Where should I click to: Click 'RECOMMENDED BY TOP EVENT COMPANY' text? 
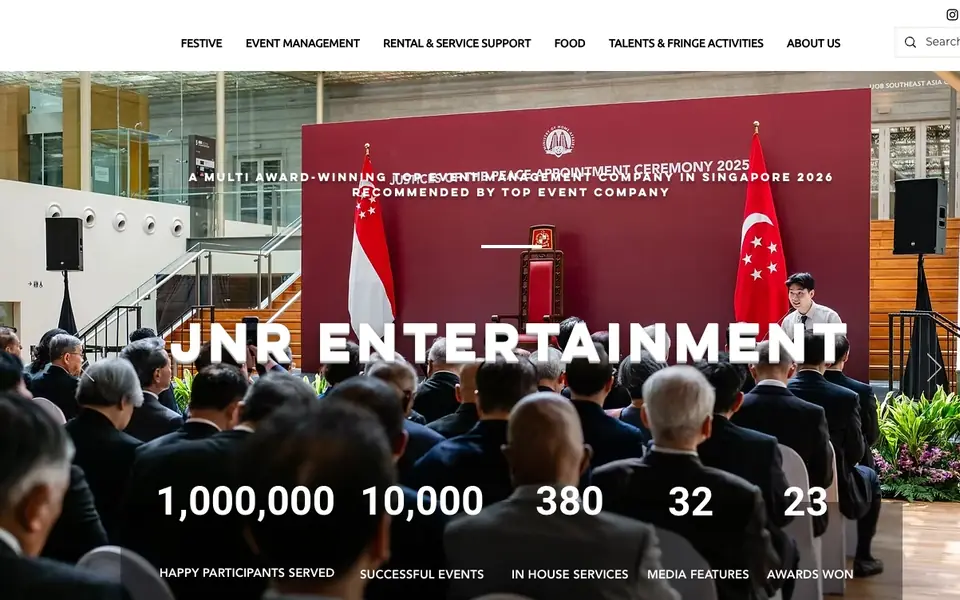point(511,192)
